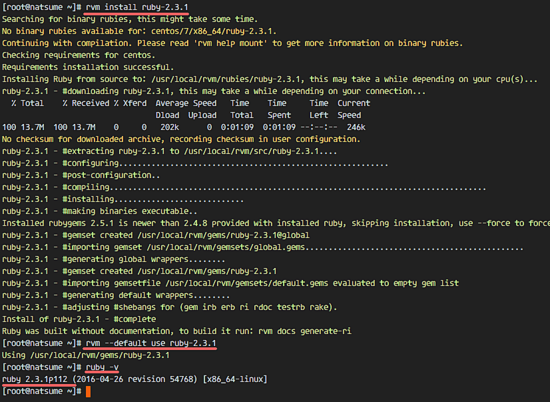Viewport: 550px width, 402px height.
Task: Click the '202k' download speed value
Action: click(x=170, y=127)
